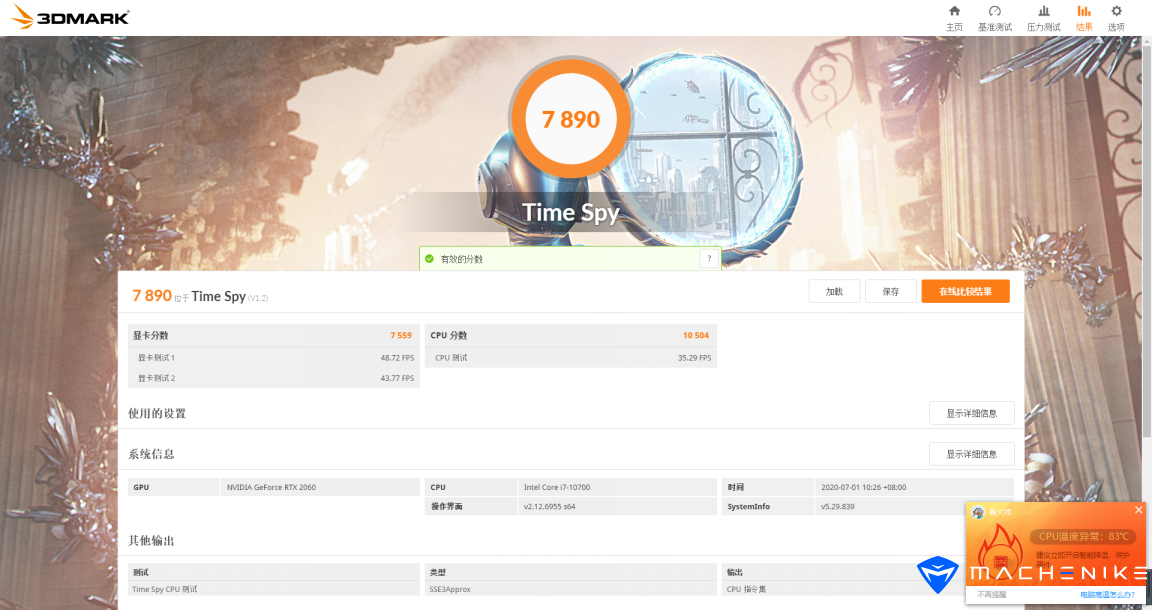
Task: Click CPU name Intel Core i7-10700
Action: pyautogui.click(x=557, y=487)
